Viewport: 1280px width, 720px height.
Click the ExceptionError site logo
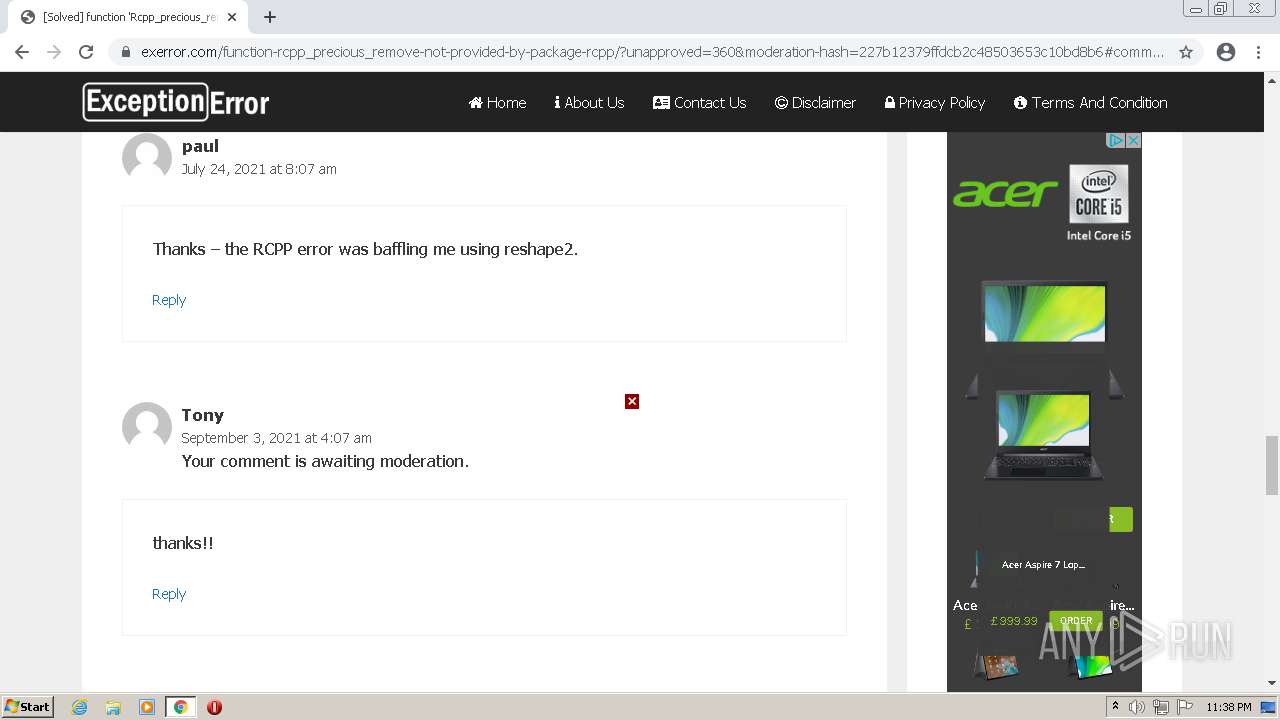point(176,102)
